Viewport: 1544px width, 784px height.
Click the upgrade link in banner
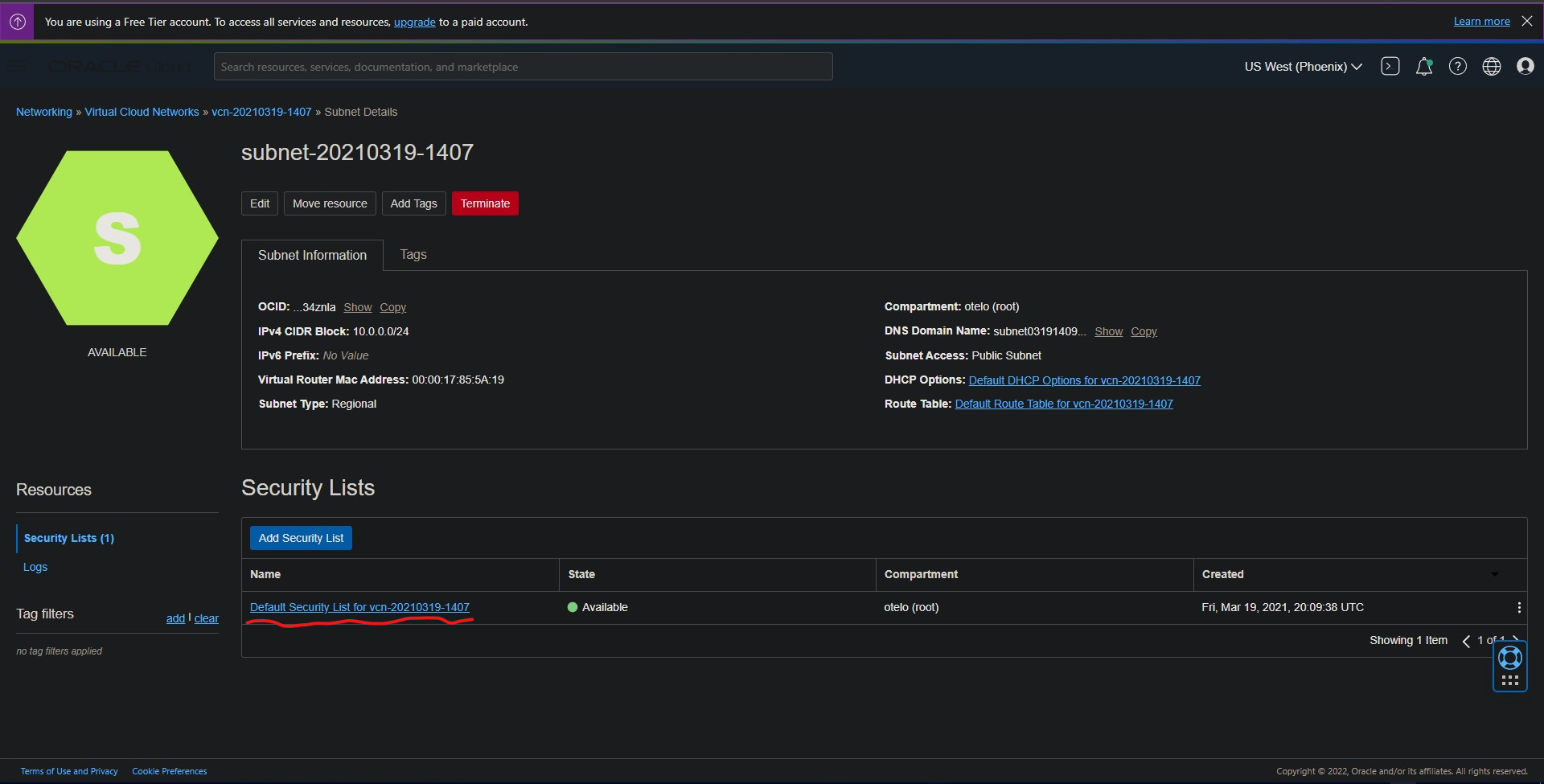[x=415, y=22]
